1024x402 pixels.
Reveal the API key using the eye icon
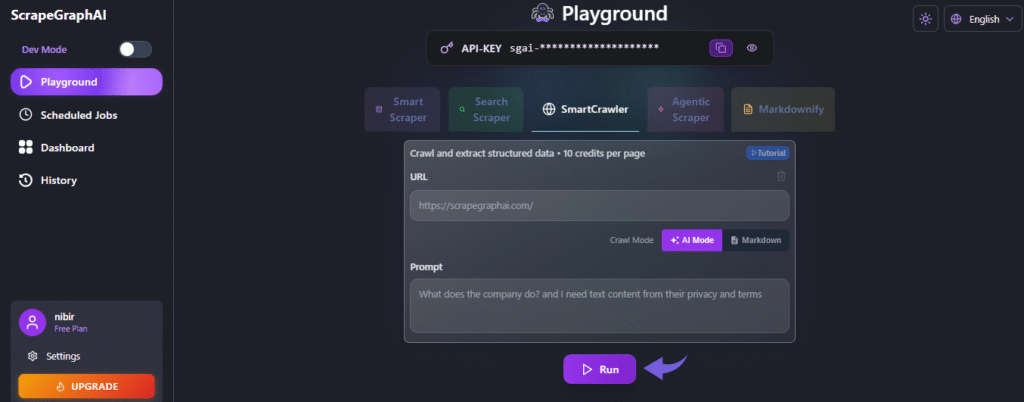click(751, 48)
